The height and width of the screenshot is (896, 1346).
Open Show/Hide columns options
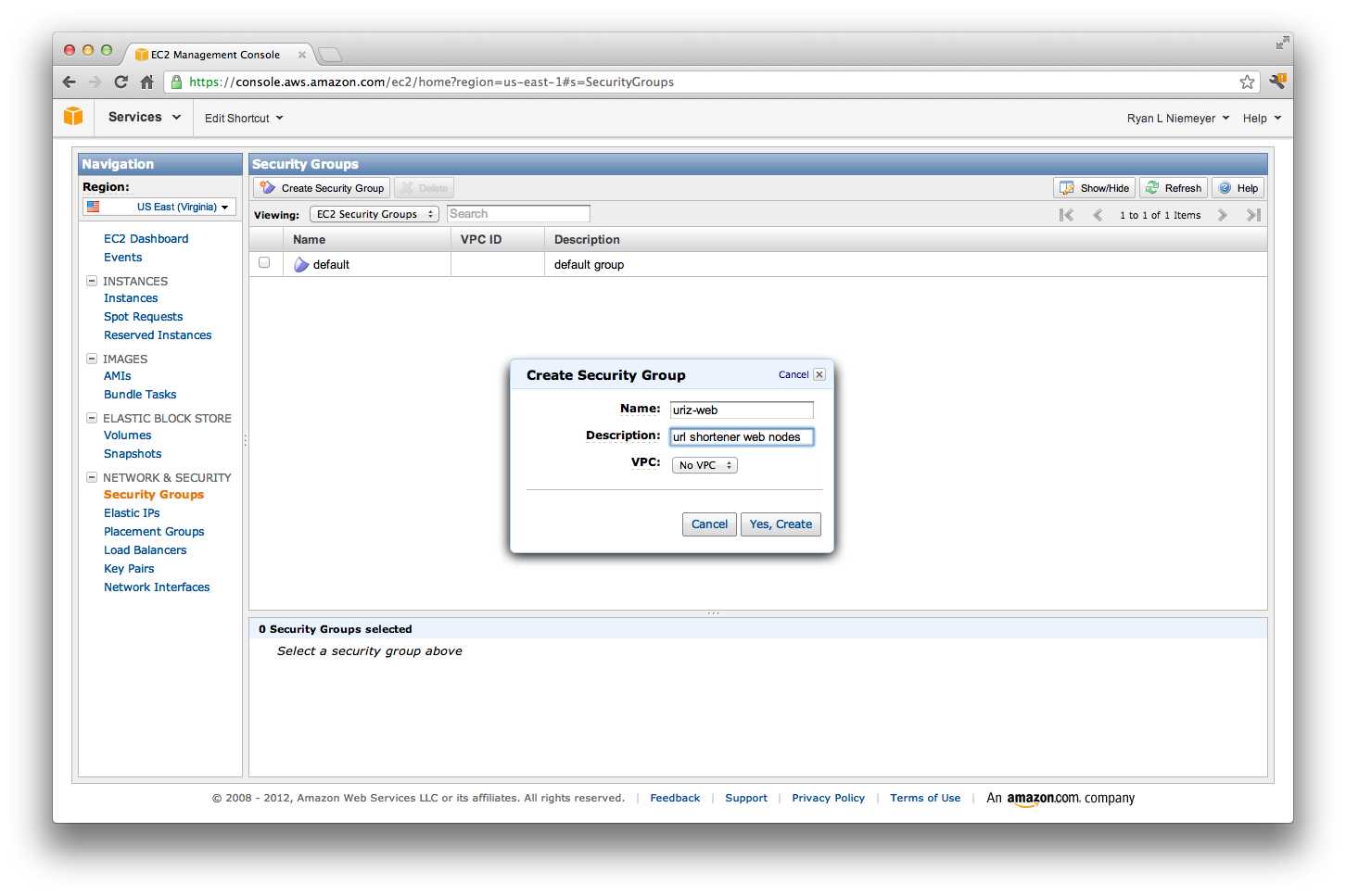[1095, 188]
